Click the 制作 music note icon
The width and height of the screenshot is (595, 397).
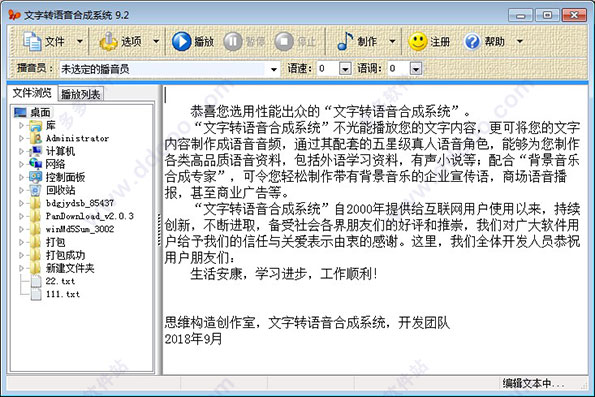(x=345, y=41)
